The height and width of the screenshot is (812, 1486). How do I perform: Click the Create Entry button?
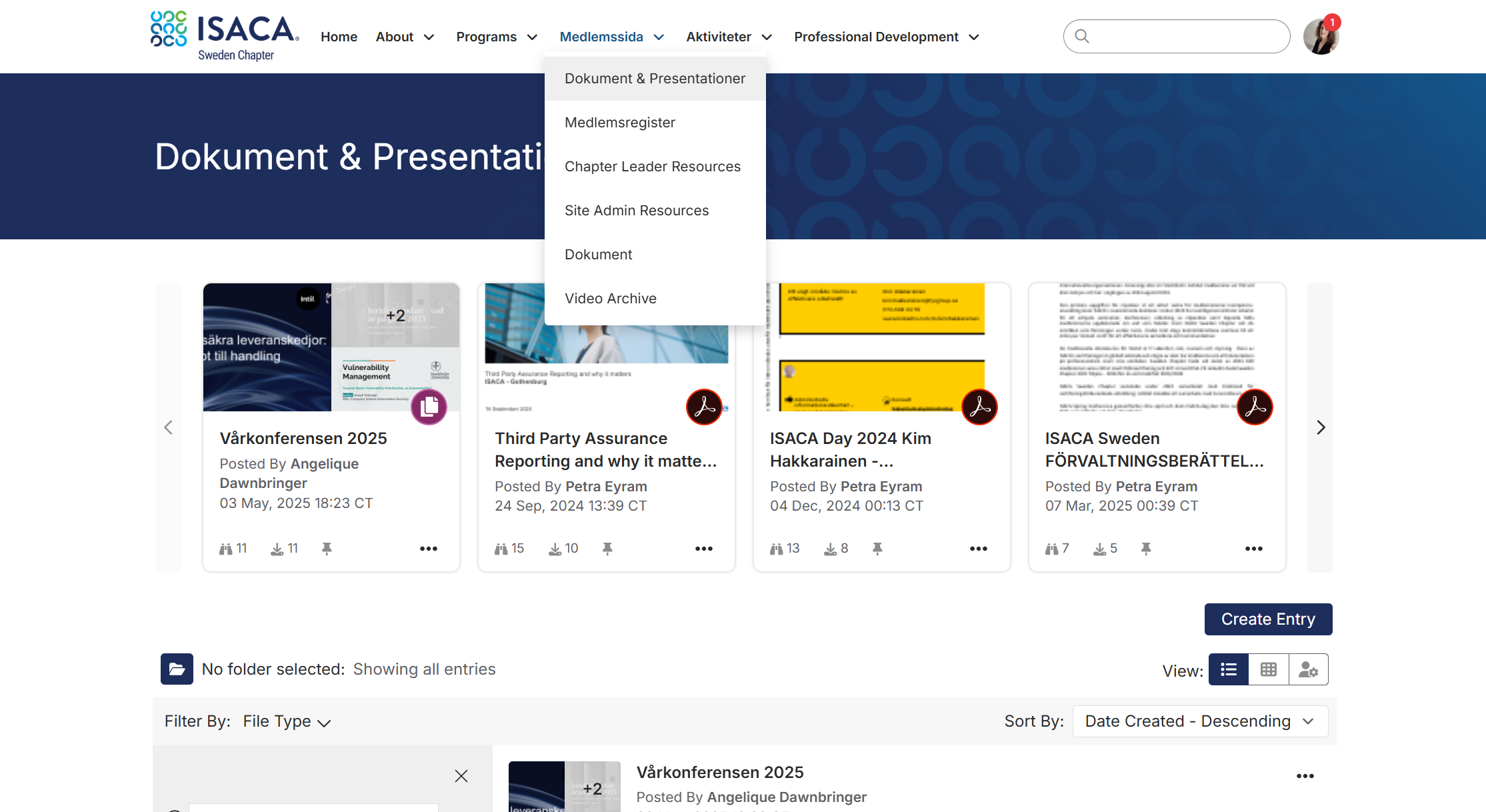(x=1268, y=619)
